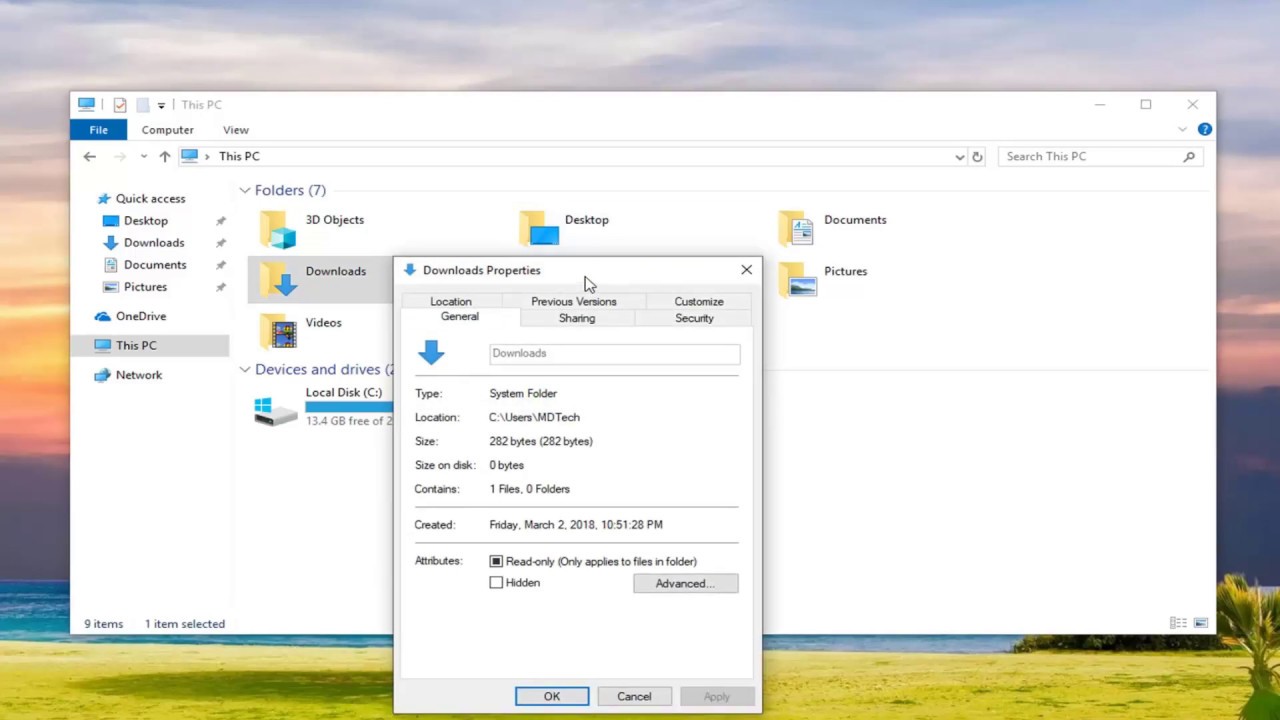Expand the Devices and drives section
The height and width of the screenshot is (720, 1280).
click(x=244, y=369)
